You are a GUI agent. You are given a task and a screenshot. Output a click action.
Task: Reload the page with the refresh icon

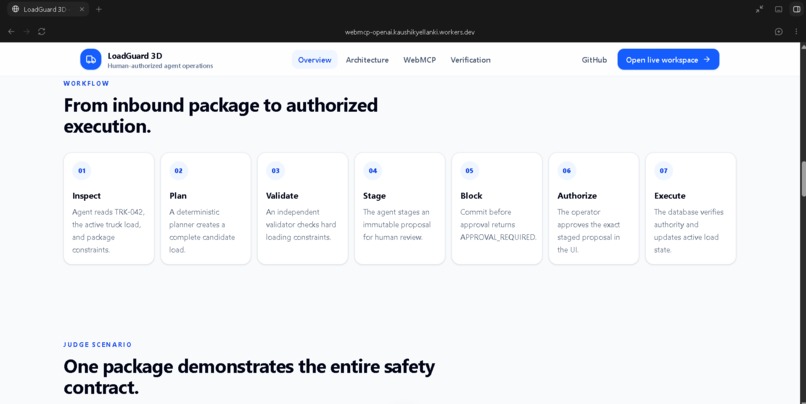(42, 31)
